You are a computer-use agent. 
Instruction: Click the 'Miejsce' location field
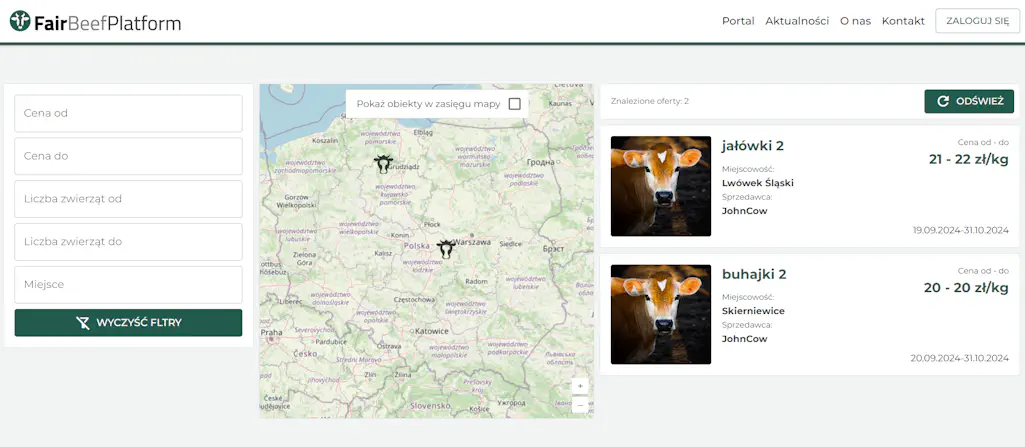click(x=128, y=285)
